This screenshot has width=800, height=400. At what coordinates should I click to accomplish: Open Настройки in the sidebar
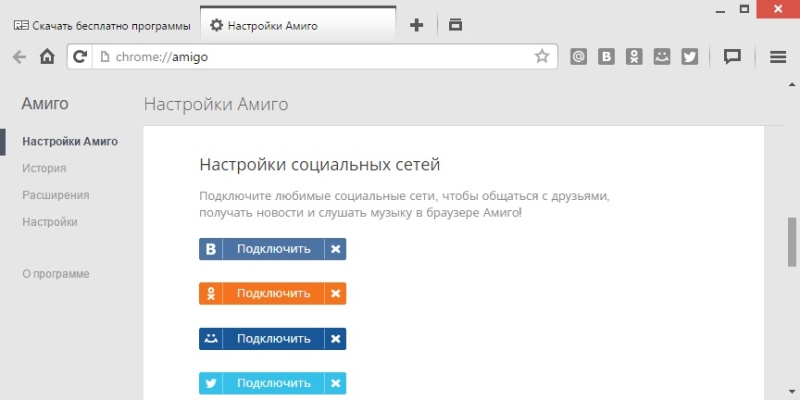[x=50, y=222]
